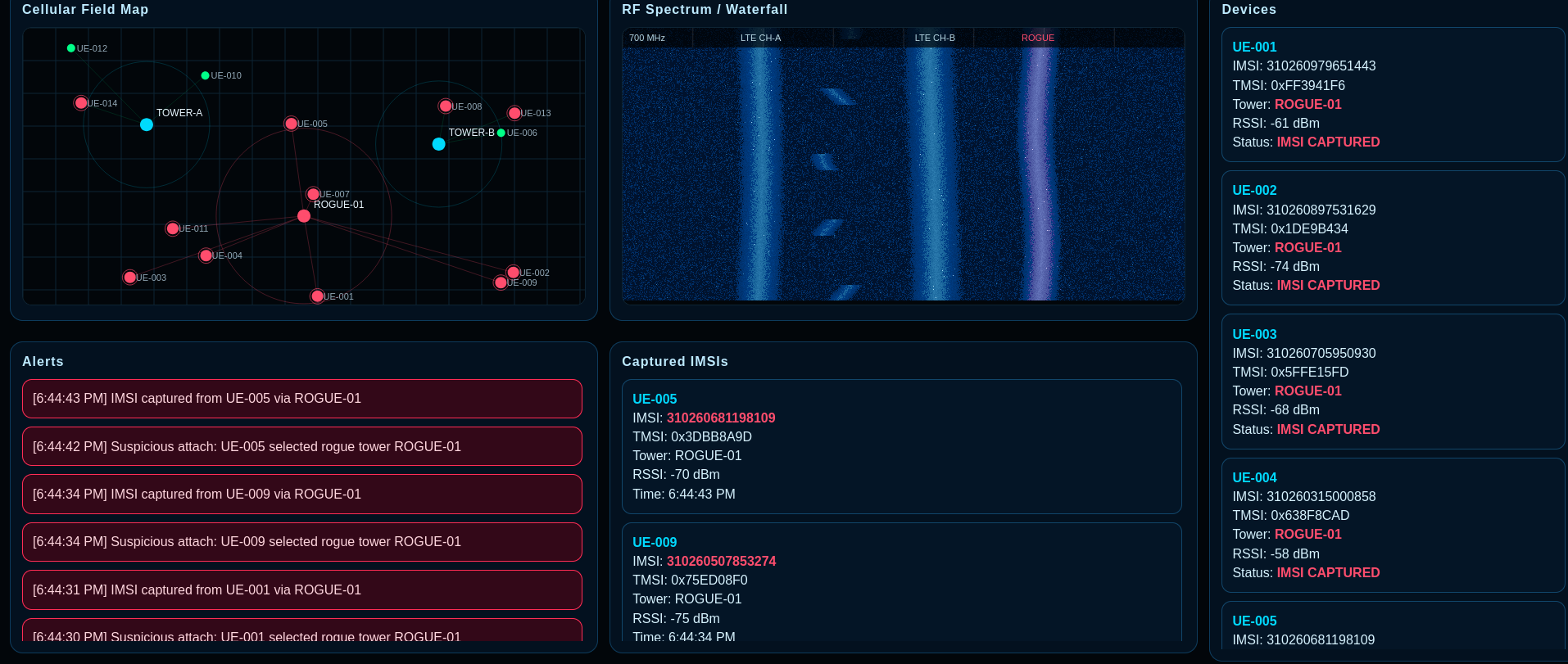Click IMSI 310260897531629 in Devices
Image resolution: width=1568 pixels, height=664 pixels.
pos(1304,210)
